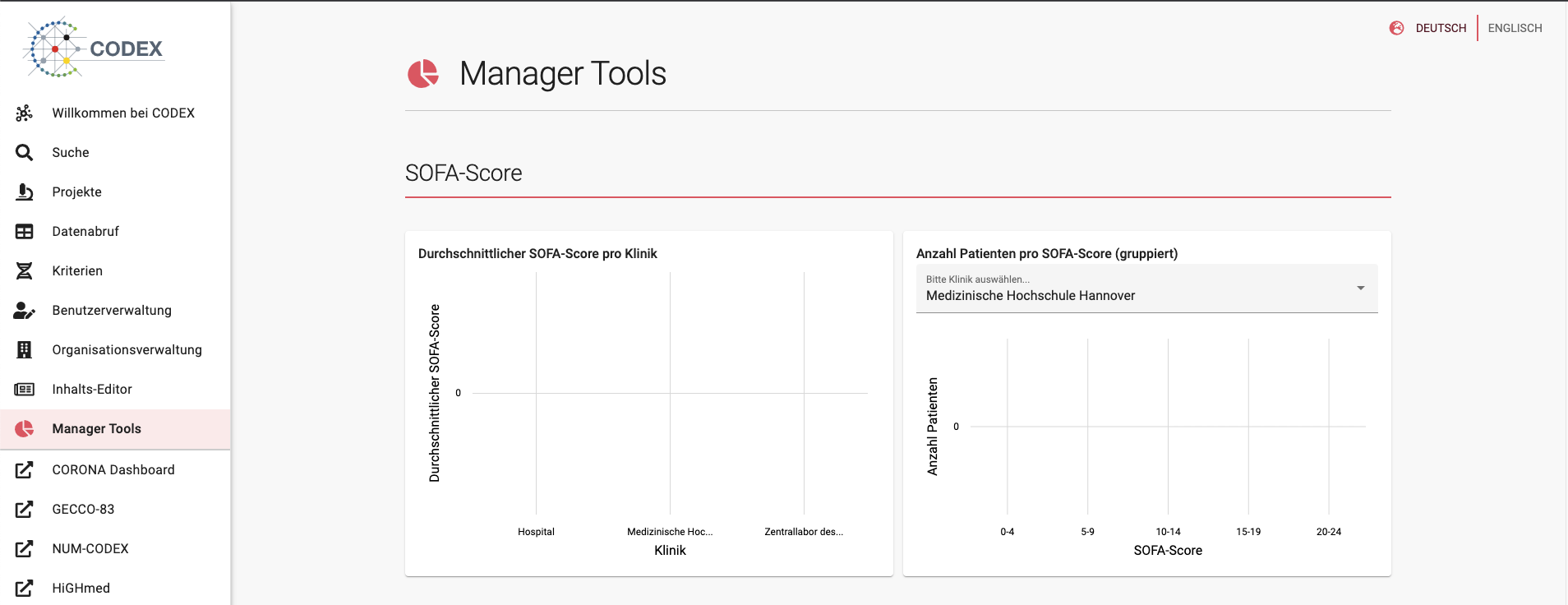Click the Zentrallabor des... axis label
This screenshot has width=1568, height=605.
click(804, 532)
